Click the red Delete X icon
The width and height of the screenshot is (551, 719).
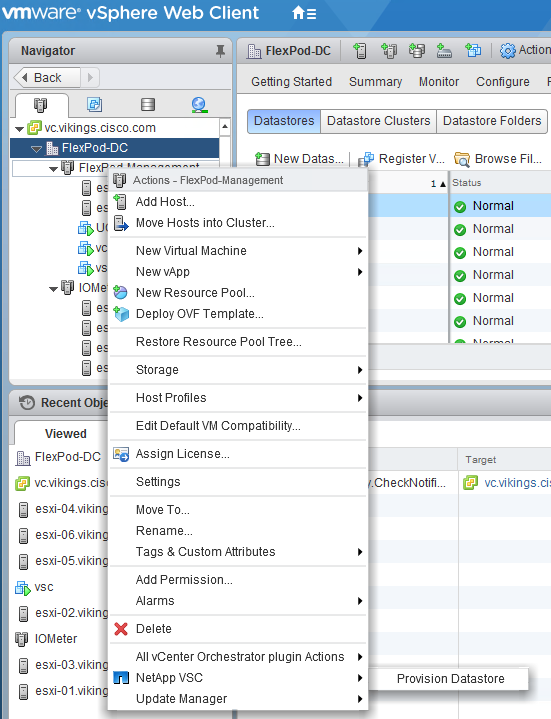[x=121, y=629]
